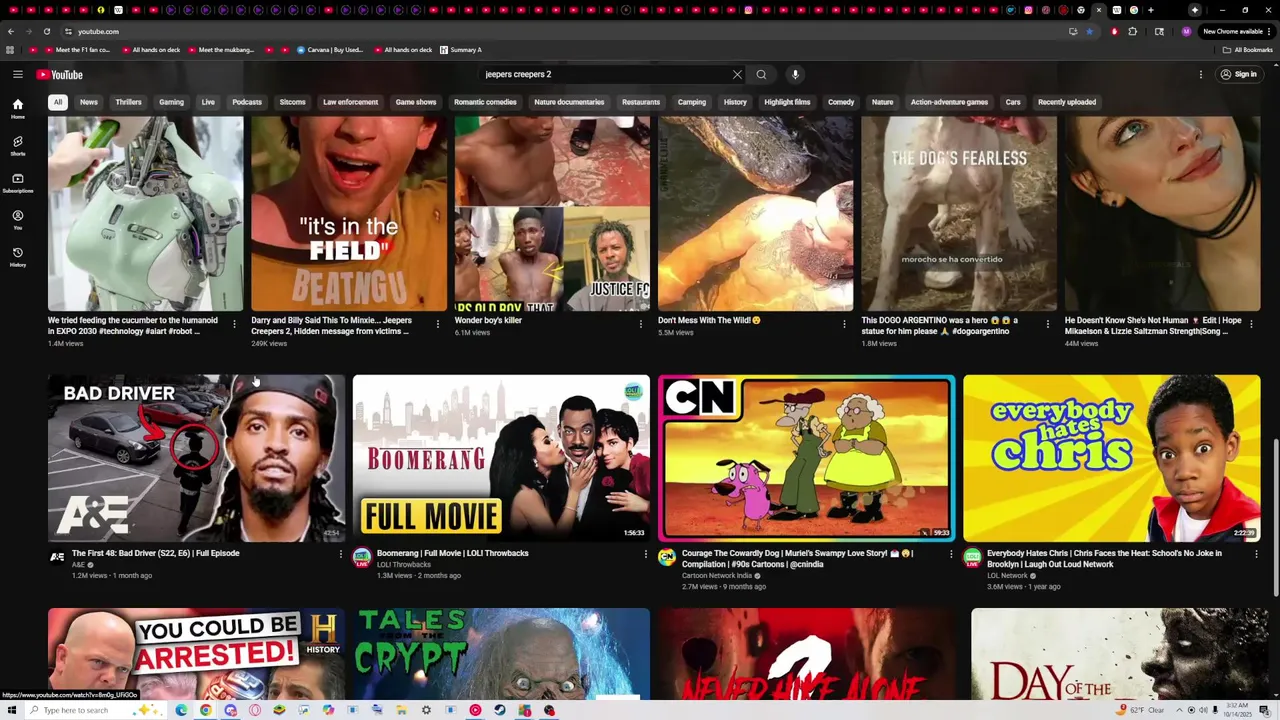Viewport: 1280px width, 720px height.
Task: Click the A&E channel avatar
Action: pyautogui.click(x=57, y=557)
